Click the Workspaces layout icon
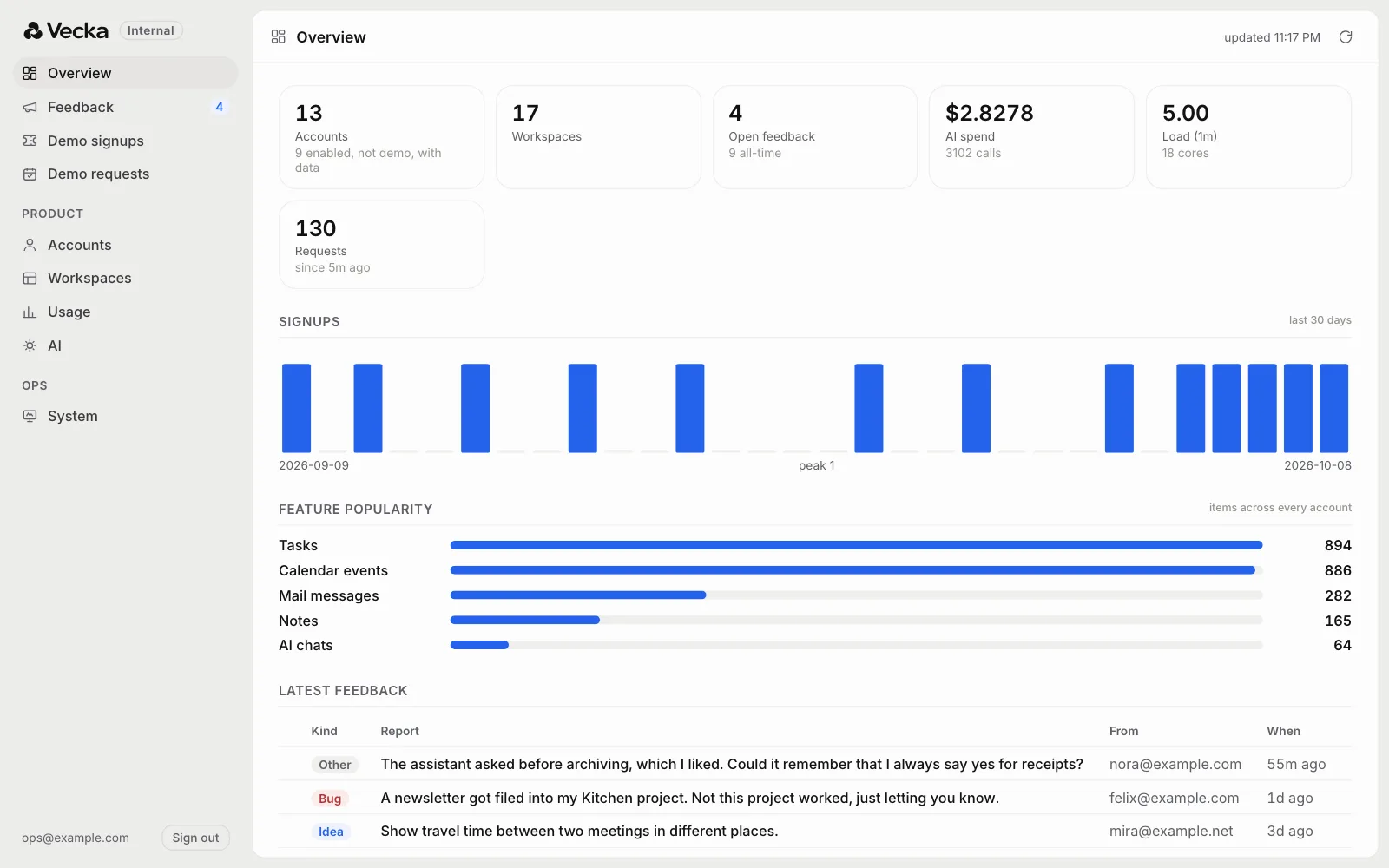Viewport: 1389px width, 868px height. coord(30,278)
